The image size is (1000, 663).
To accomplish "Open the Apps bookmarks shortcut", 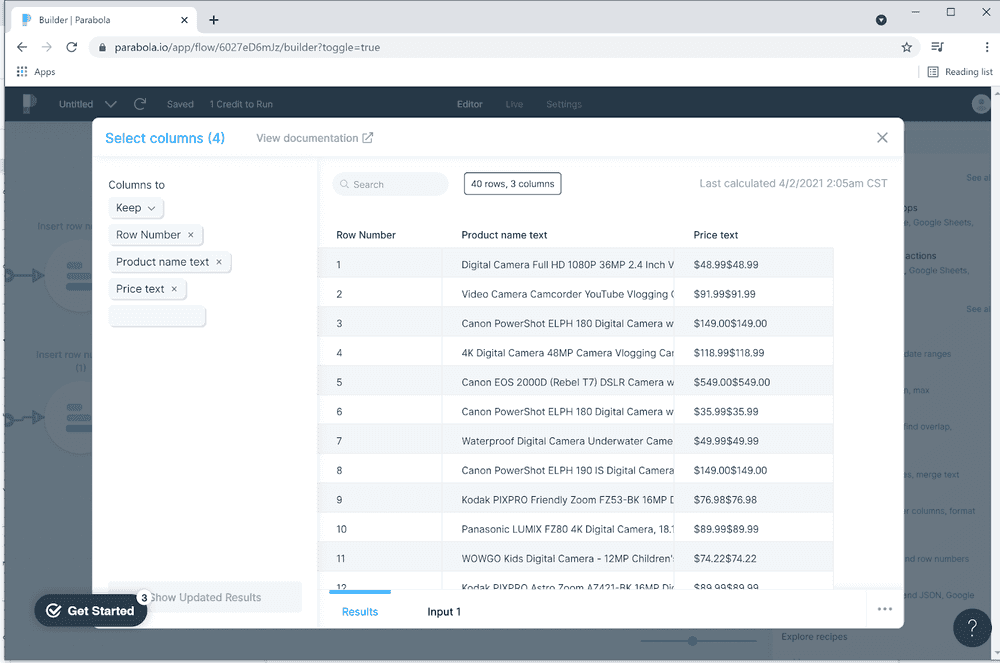I will tap(36, 71).
